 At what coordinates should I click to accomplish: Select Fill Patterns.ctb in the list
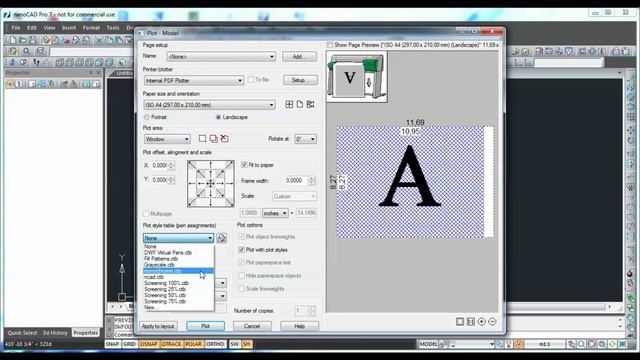click(x=178, y=259)
